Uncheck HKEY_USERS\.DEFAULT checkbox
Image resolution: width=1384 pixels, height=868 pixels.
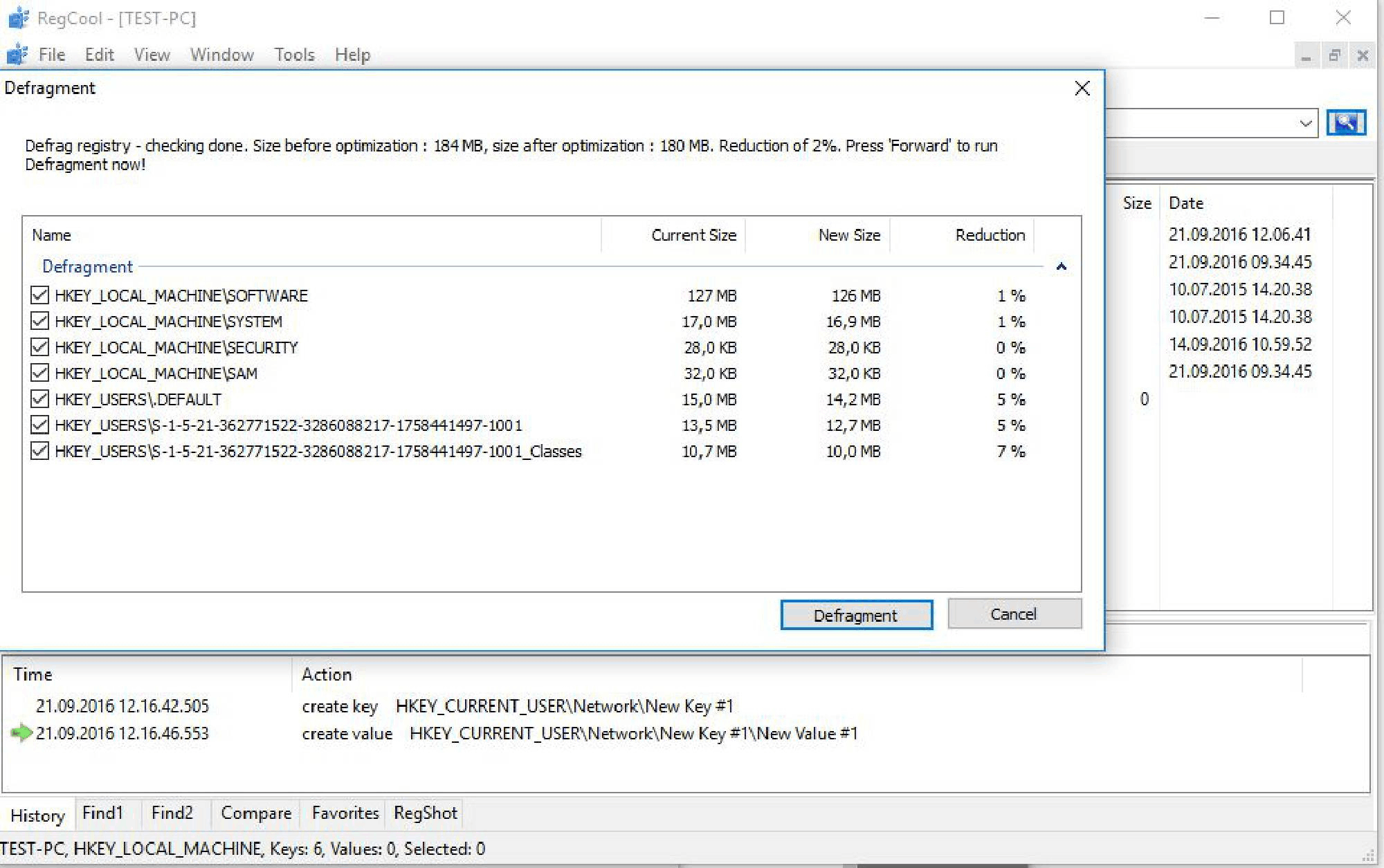pos(40,399)
